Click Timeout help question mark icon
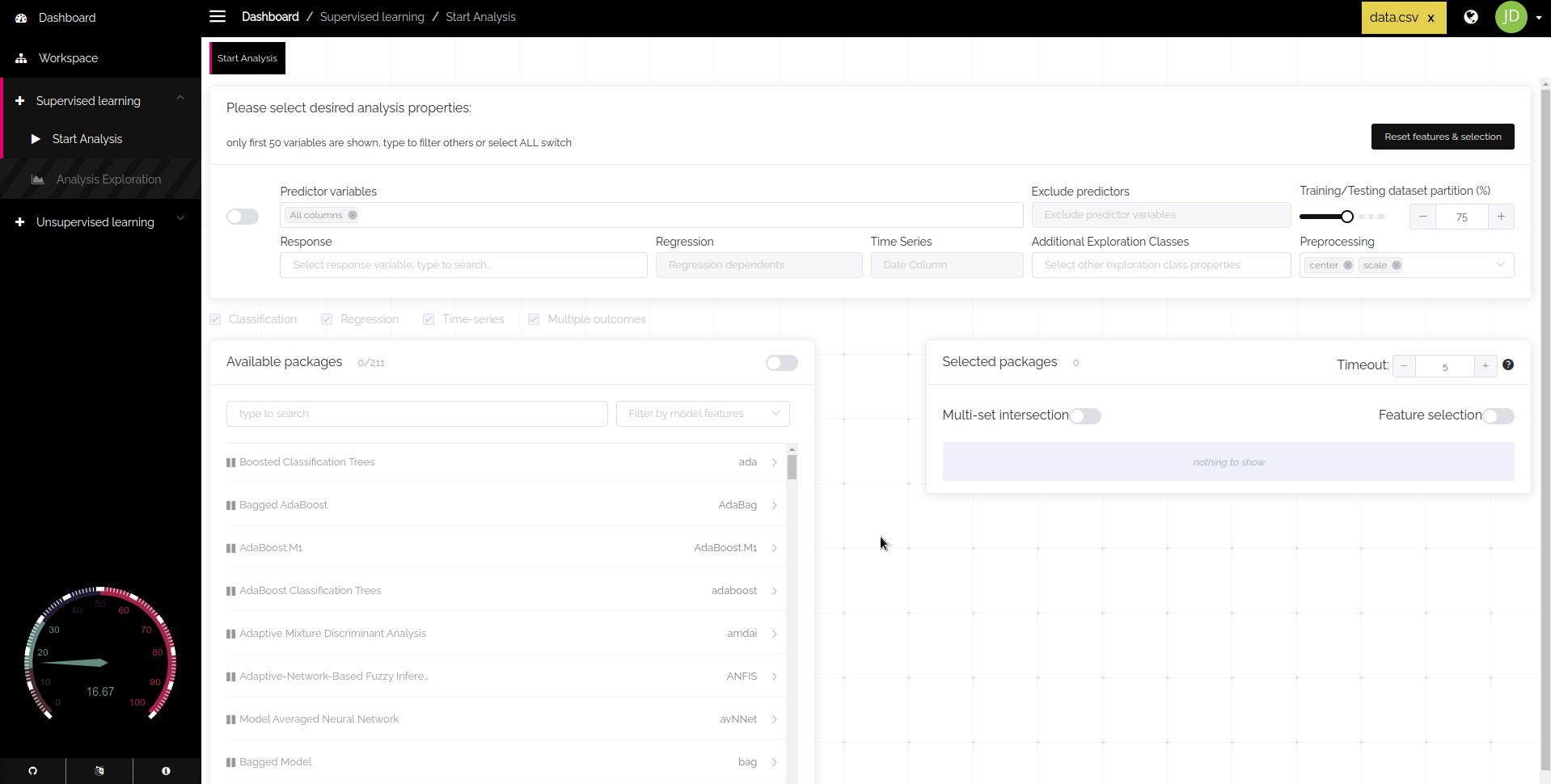This screenshot has width=1551, height=784. (x=1508, y=365)
